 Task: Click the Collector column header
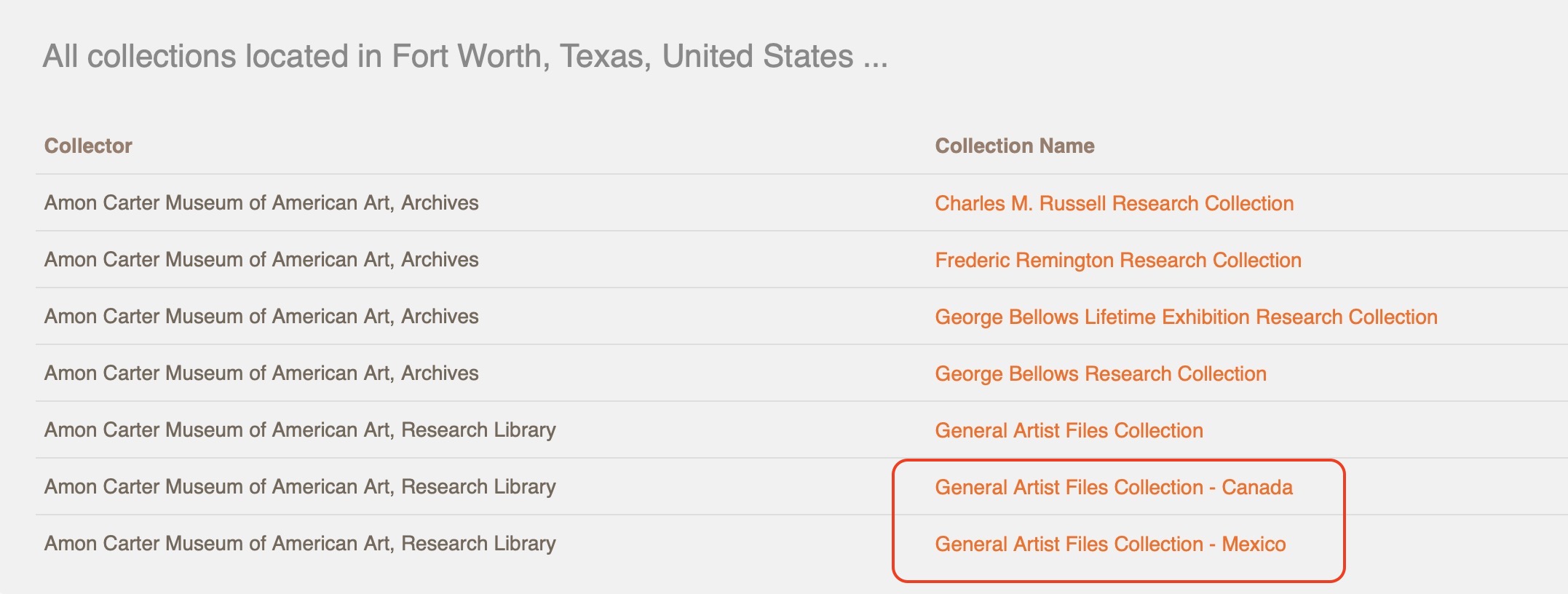88,146
